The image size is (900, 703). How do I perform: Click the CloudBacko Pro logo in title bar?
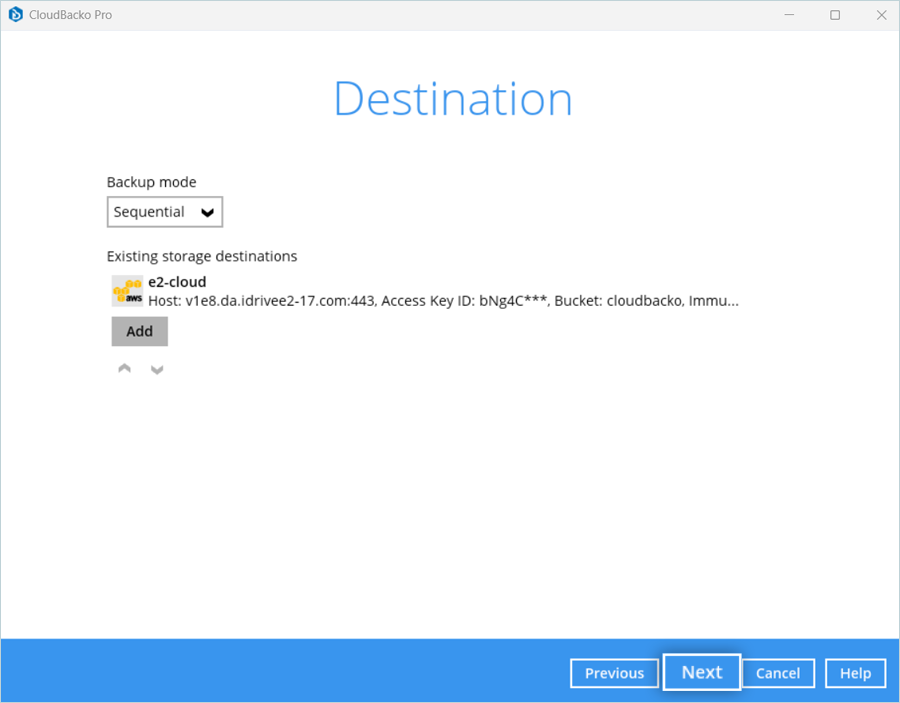click(15, 15)
